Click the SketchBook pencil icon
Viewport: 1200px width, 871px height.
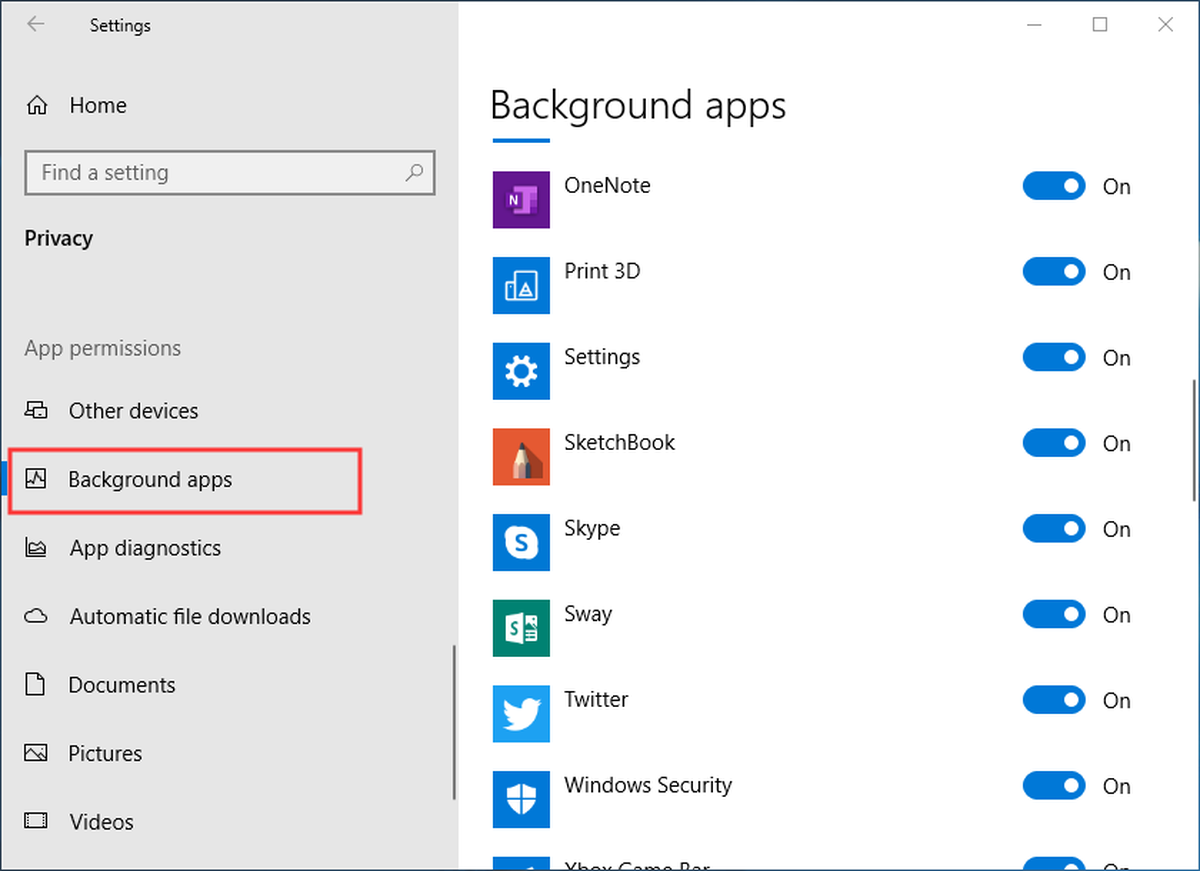tap(521, 457)
